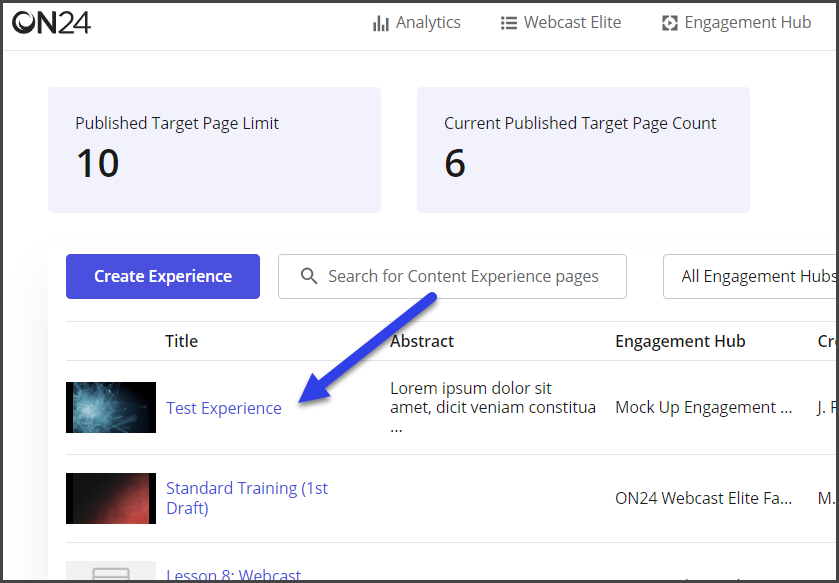Click the Lorem ipsum abstract text
Screen dimensions: 839x583
[x=493, y=408]
